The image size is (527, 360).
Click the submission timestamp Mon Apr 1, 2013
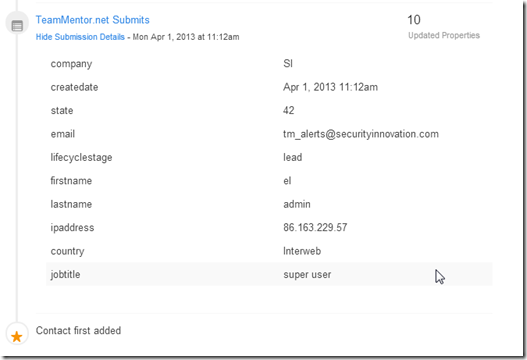[186, 37]
